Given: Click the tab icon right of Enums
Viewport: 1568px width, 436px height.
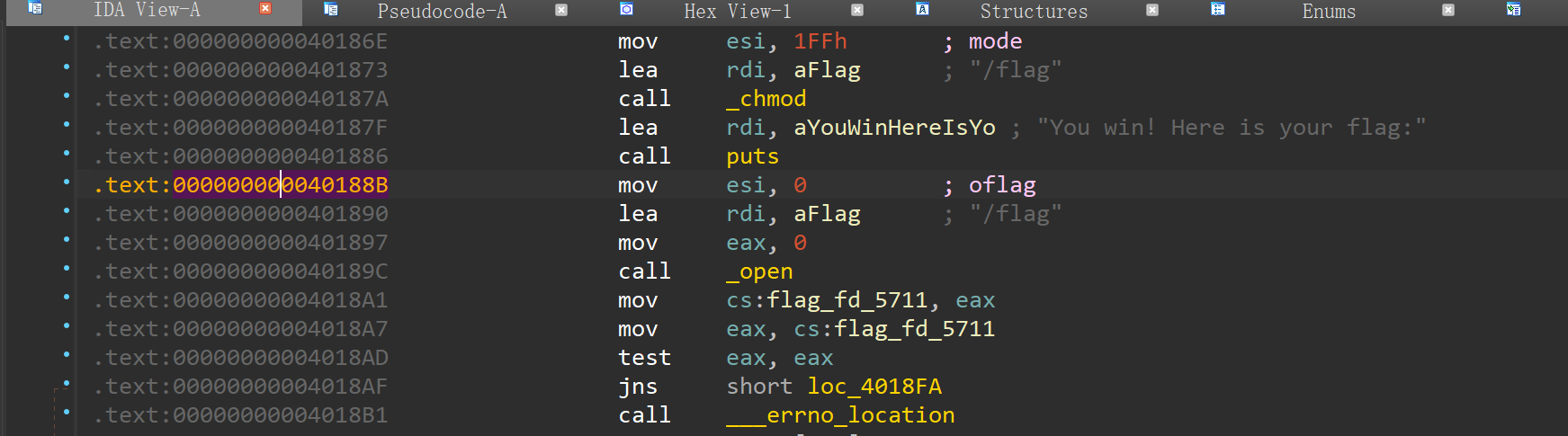Looking at the screenshot, I should point(1513,9).
